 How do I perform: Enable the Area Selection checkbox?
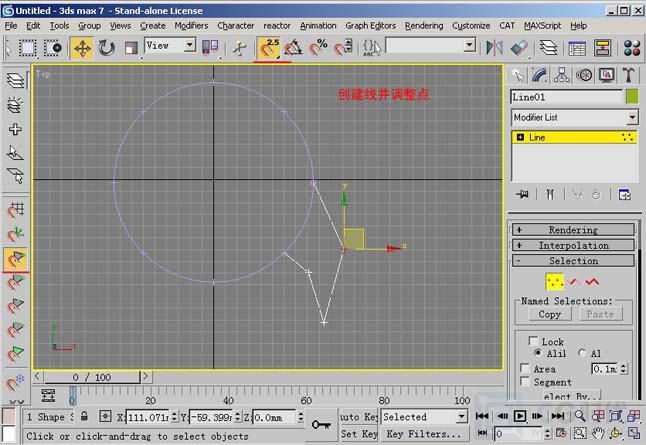point(525,368)
